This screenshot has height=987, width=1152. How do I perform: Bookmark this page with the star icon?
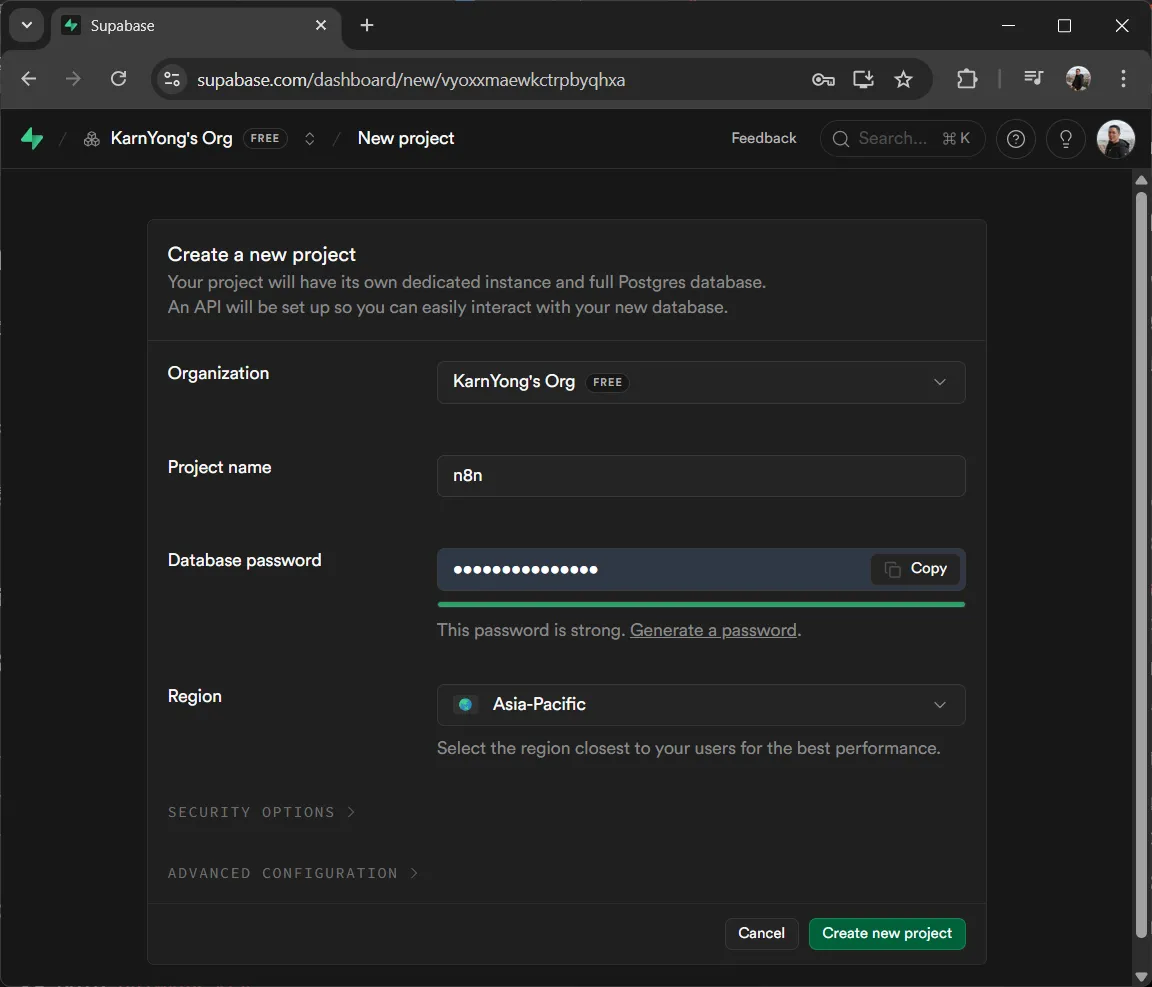tap(904, 79)
